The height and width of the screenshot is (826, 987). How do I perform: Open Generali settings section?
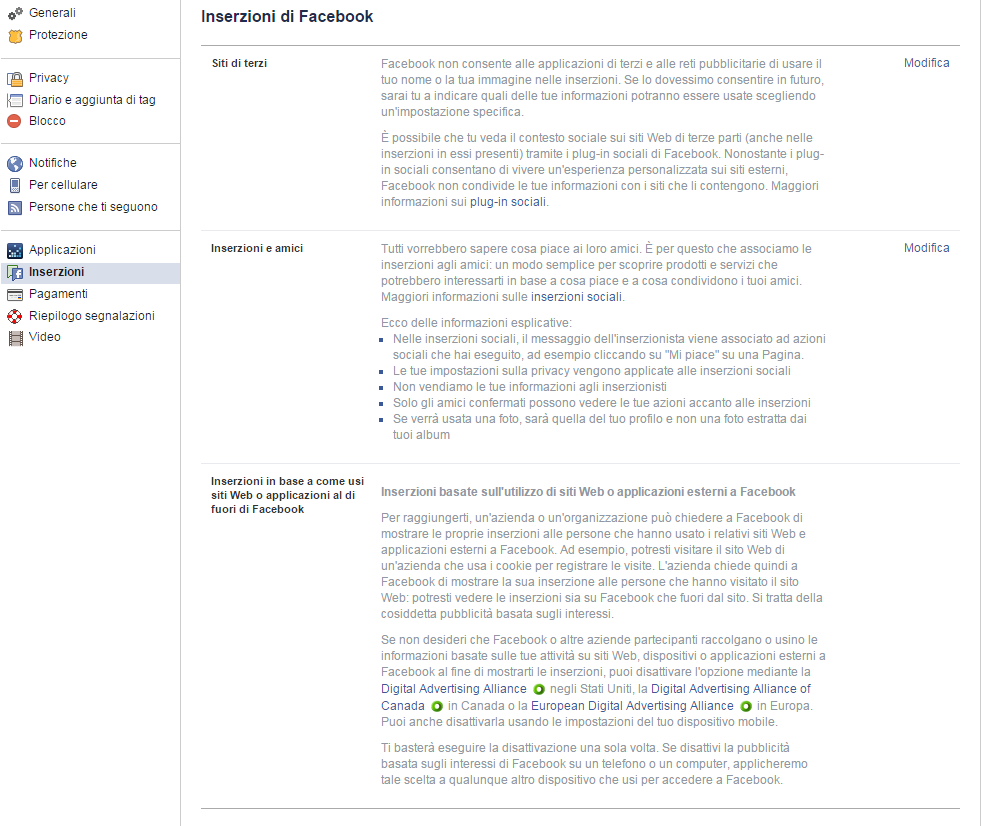tap(52, 13)
